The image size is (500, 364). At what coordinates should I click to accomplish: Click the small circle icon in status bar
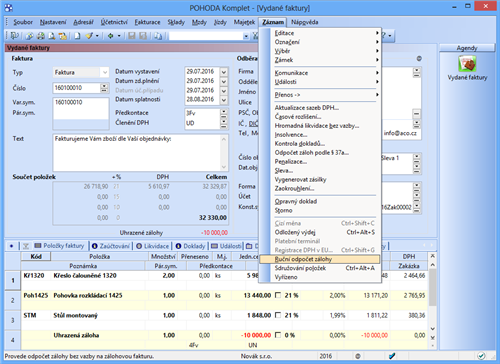358,356
